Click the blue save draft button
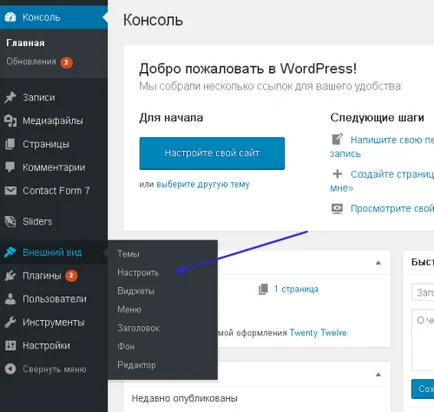Viewport: 434px width, 412px height. point(423,389)
